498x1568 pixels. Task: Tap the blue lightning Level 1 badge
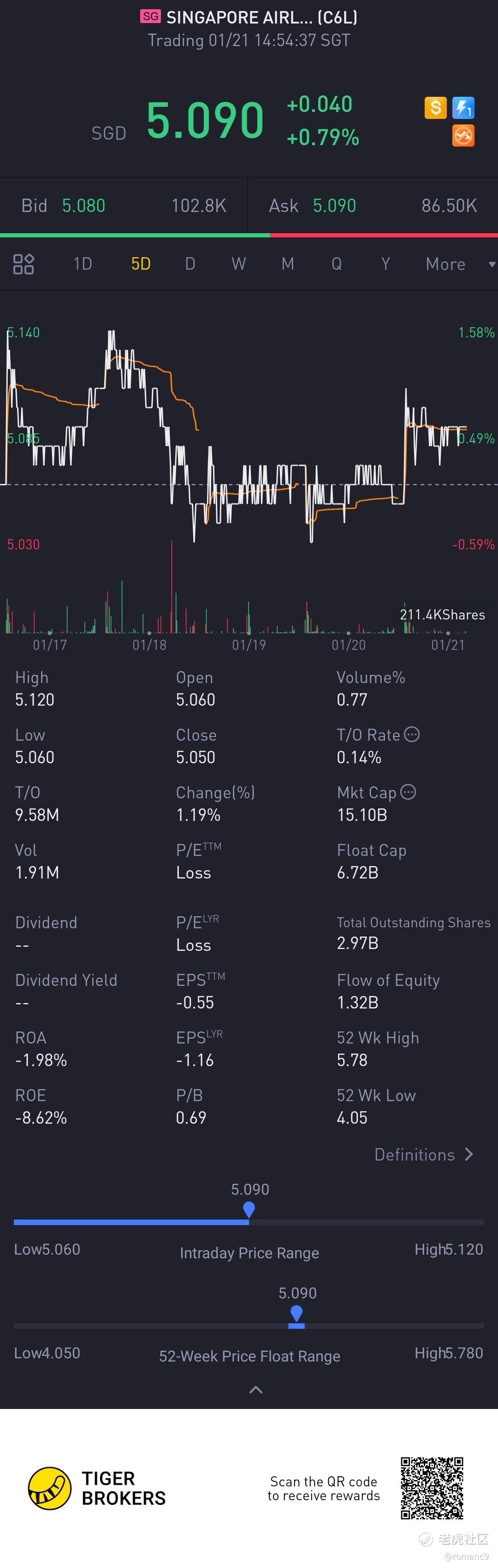(x=463, y=108)
